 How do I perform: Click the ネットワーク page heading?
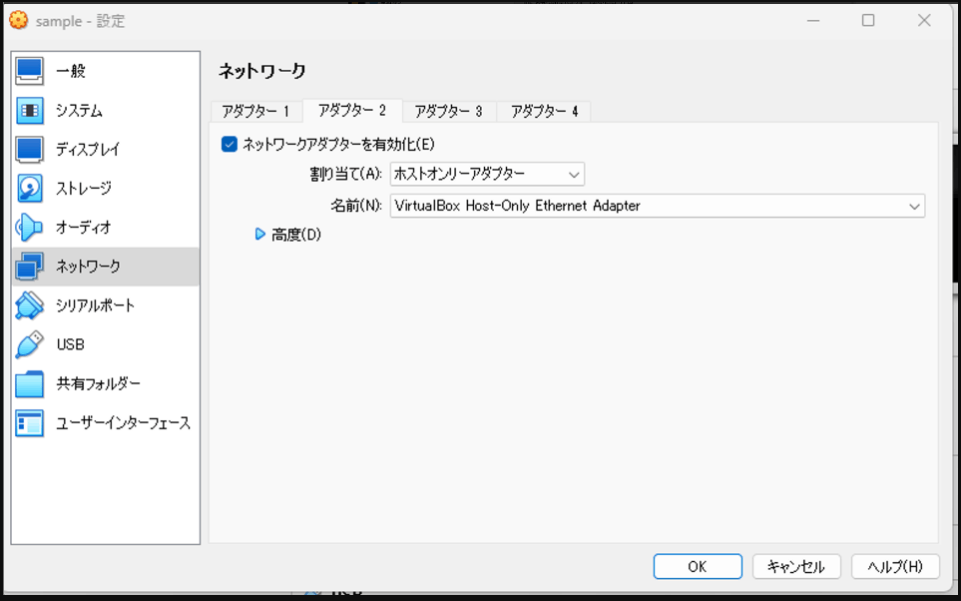[262, 71]
